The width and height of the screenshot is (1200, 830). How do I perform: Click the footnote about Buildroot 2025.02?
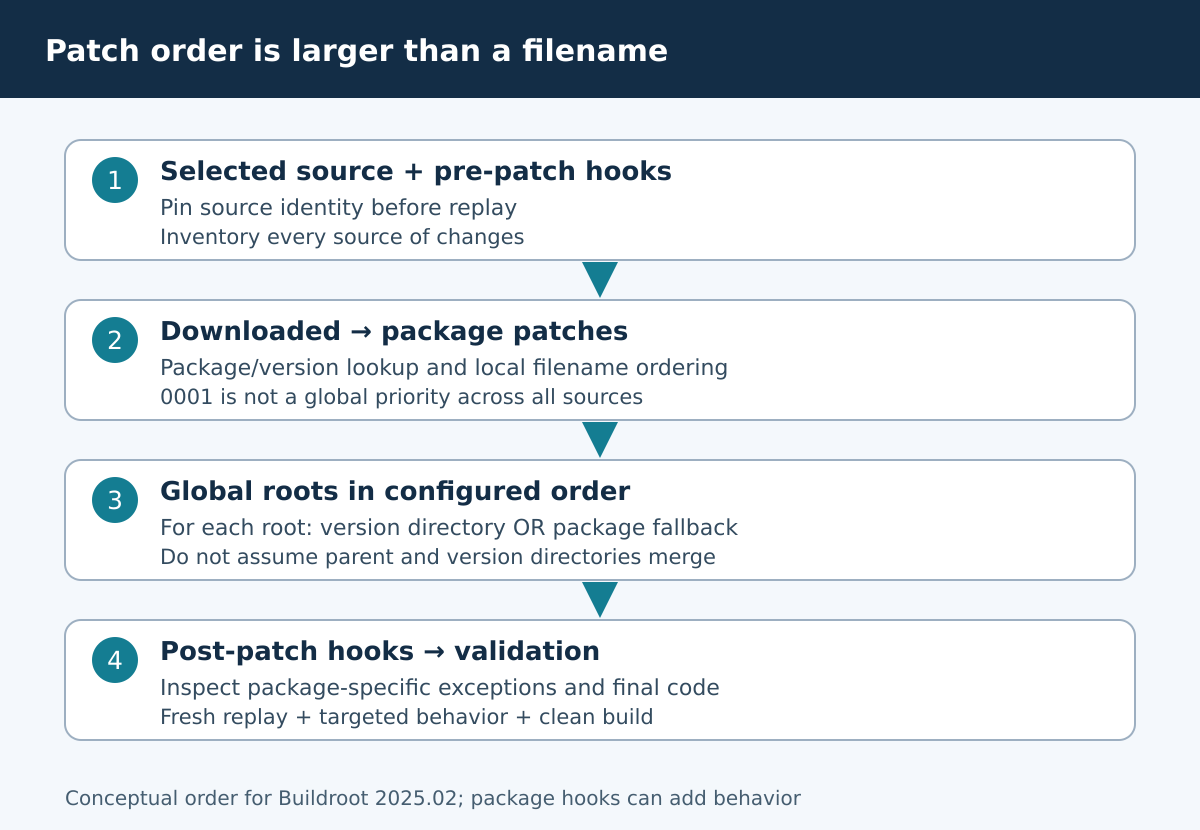pyautogui.click(x=433, y=798)
